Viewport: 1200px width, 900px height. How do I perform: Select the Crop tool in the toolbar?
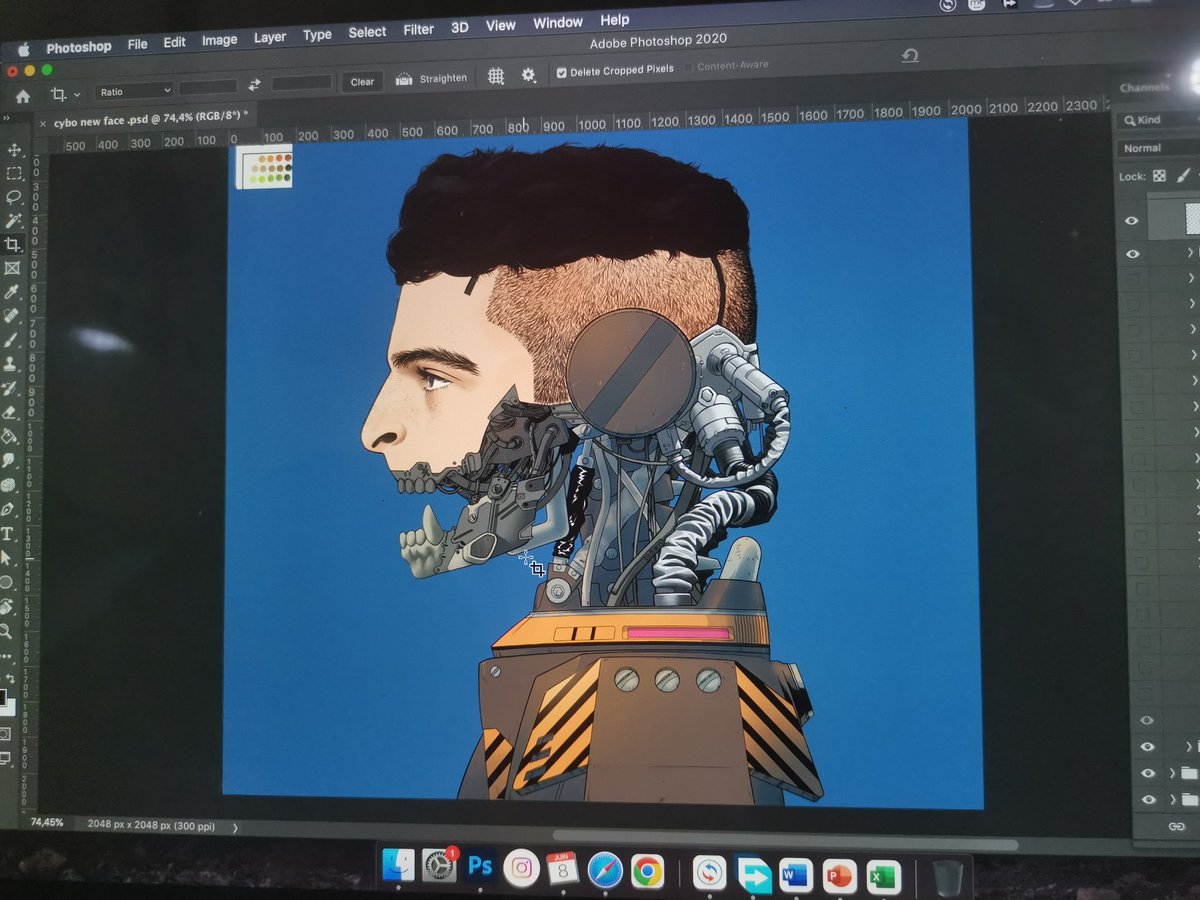pos(12,245)
